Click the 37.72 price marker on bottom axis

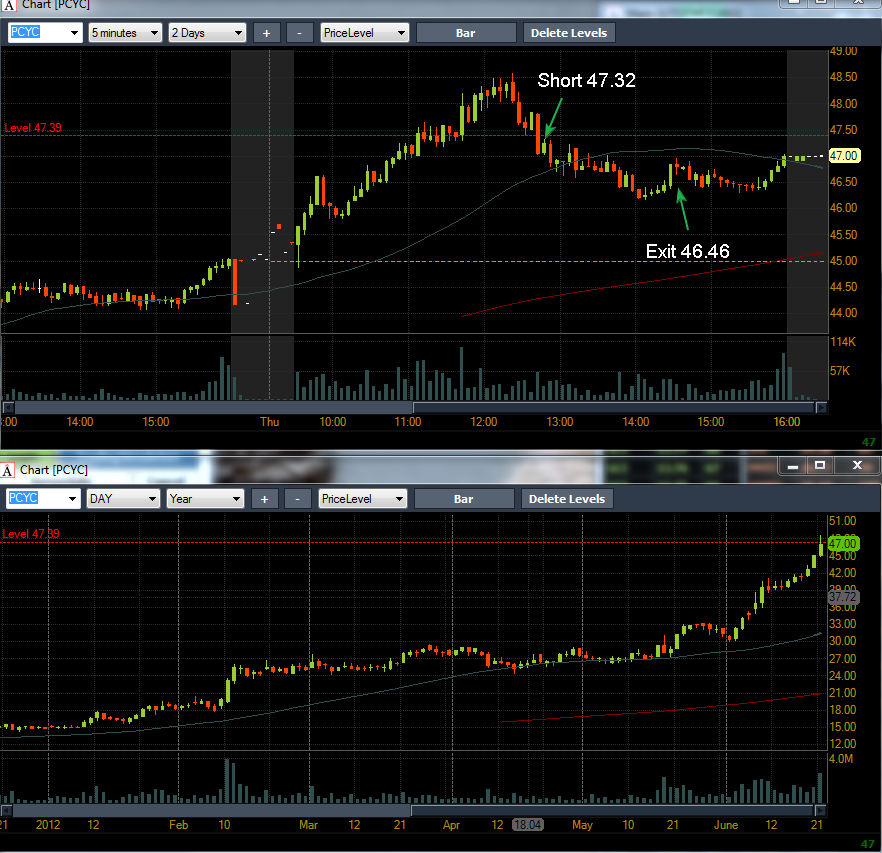pos(843,596)
